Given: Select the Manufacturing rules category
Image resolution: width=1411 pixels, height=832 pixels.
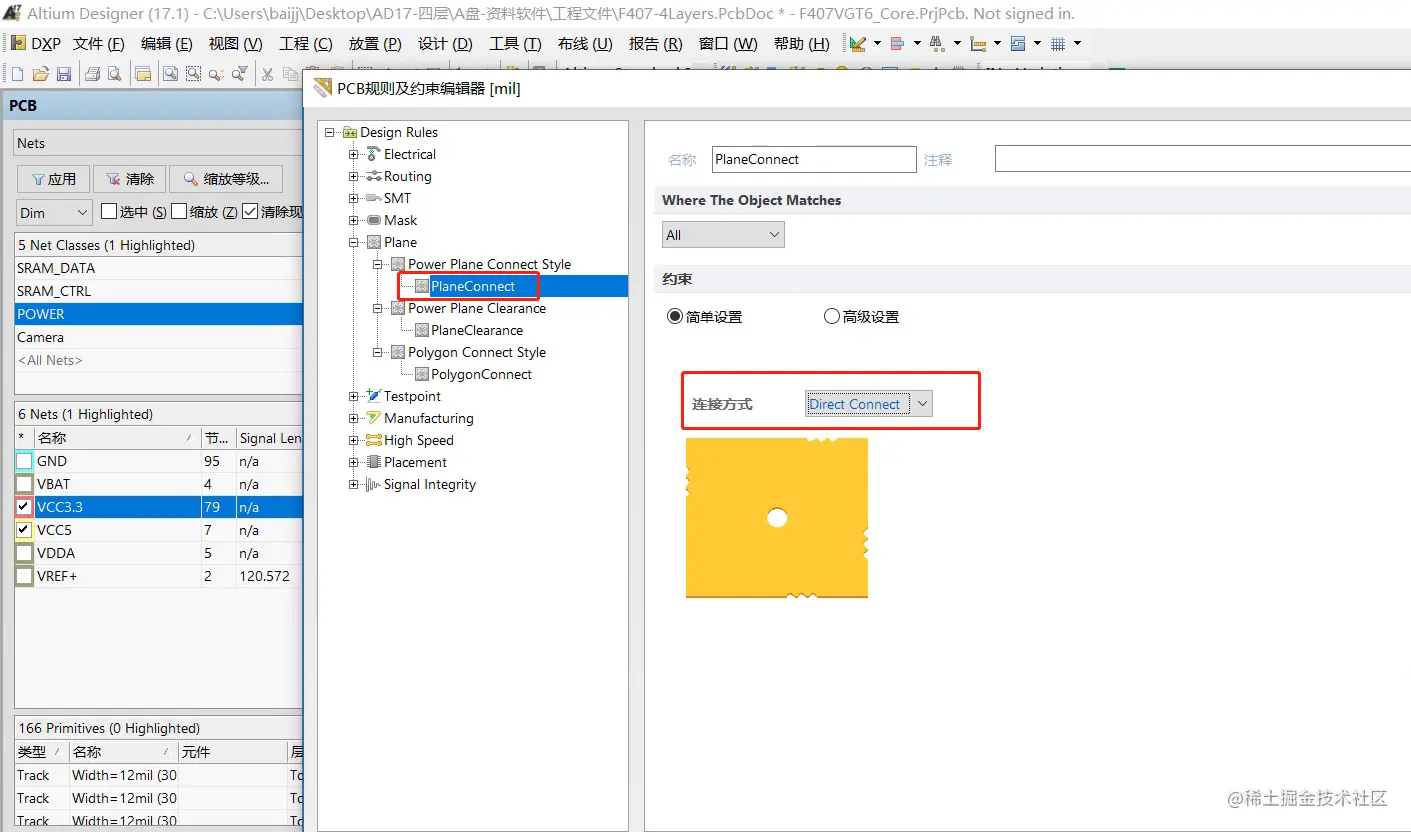Looking at the screenshot, I should [x=429, y=418].
